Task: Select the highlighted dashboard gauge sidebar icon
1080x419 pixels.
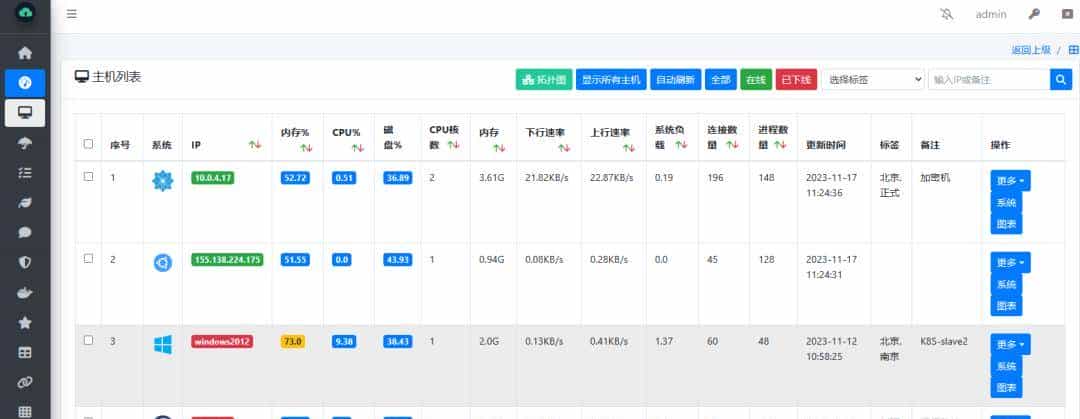Action: point(25,83)
